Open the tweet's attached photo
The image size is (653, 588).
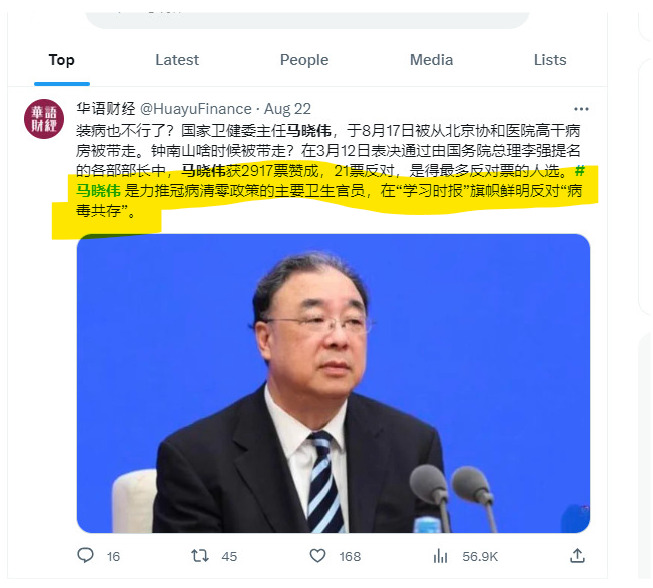[333, 383]
